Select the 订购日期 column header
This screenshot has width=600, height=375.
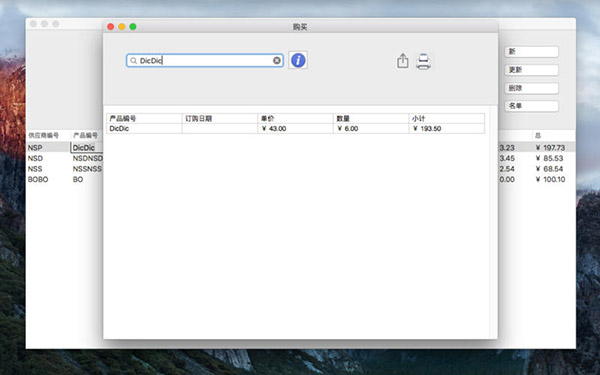coord(220,118)
